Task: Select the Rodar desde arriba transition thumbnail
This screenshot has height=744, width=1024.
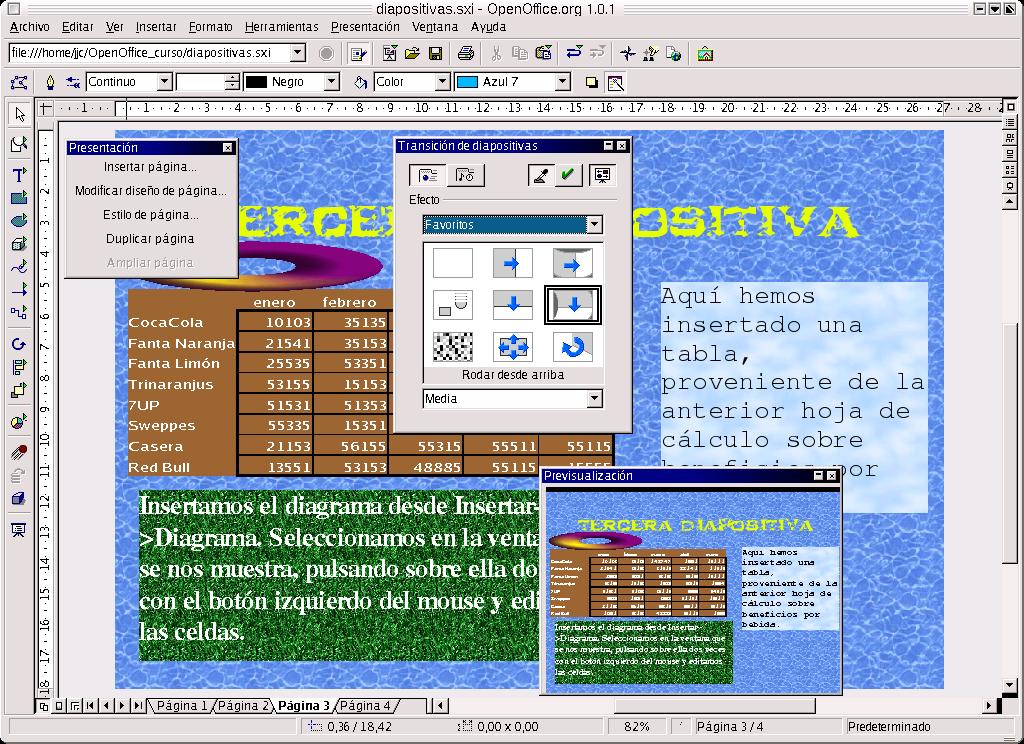Action: click(x=573, y=305)
